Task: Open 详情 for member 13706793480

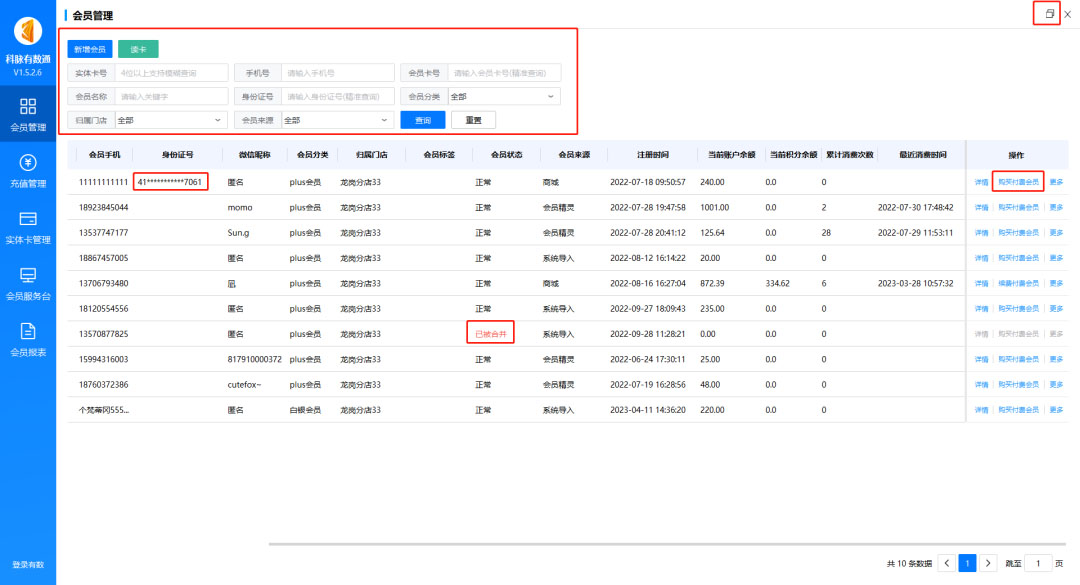Action: point(982,283)
